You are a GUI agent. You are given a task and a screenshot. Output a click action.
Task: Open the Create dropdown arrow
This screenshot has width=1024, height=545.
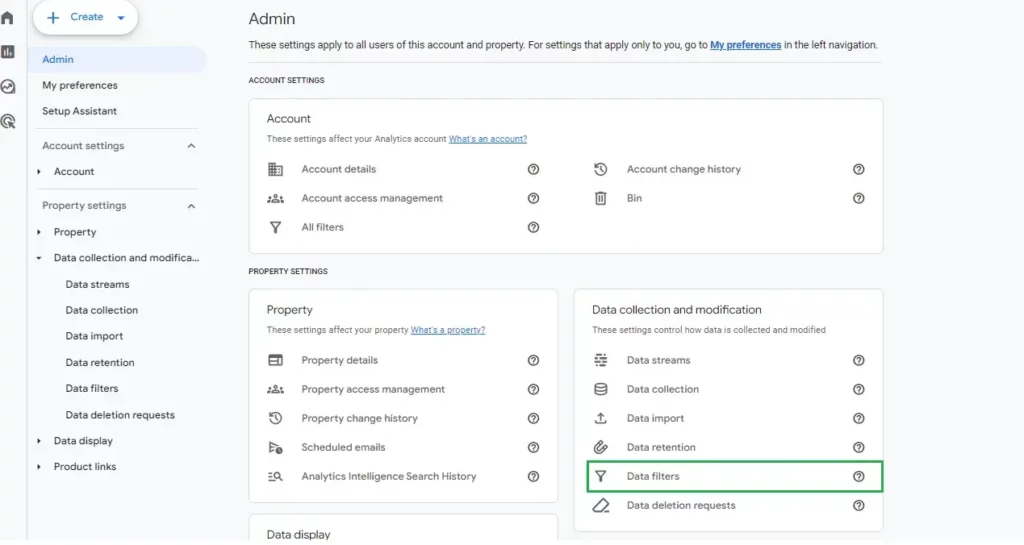[121, 18]
